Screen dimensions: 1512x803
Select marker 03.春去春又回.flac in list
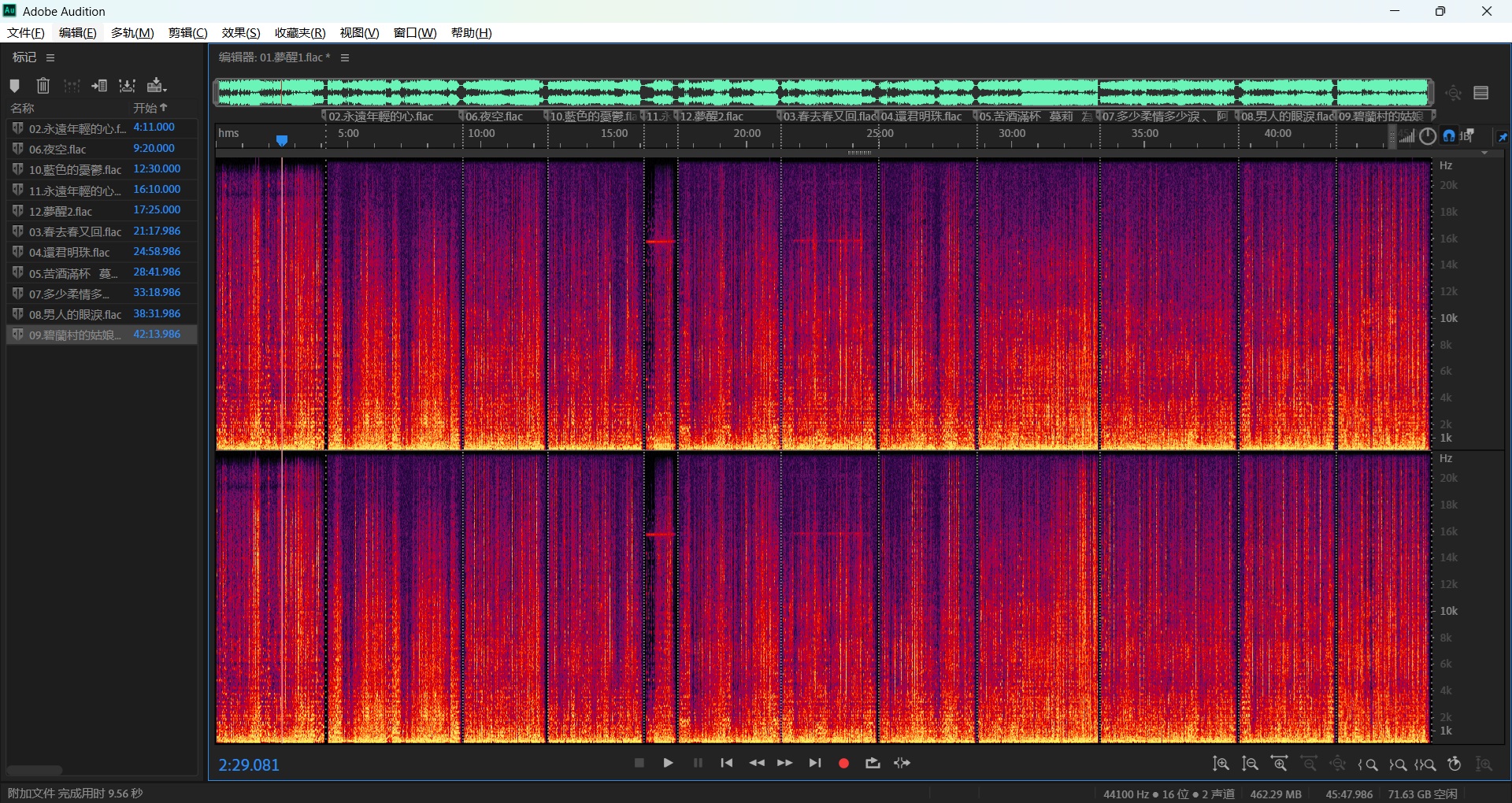pos(75,231)
